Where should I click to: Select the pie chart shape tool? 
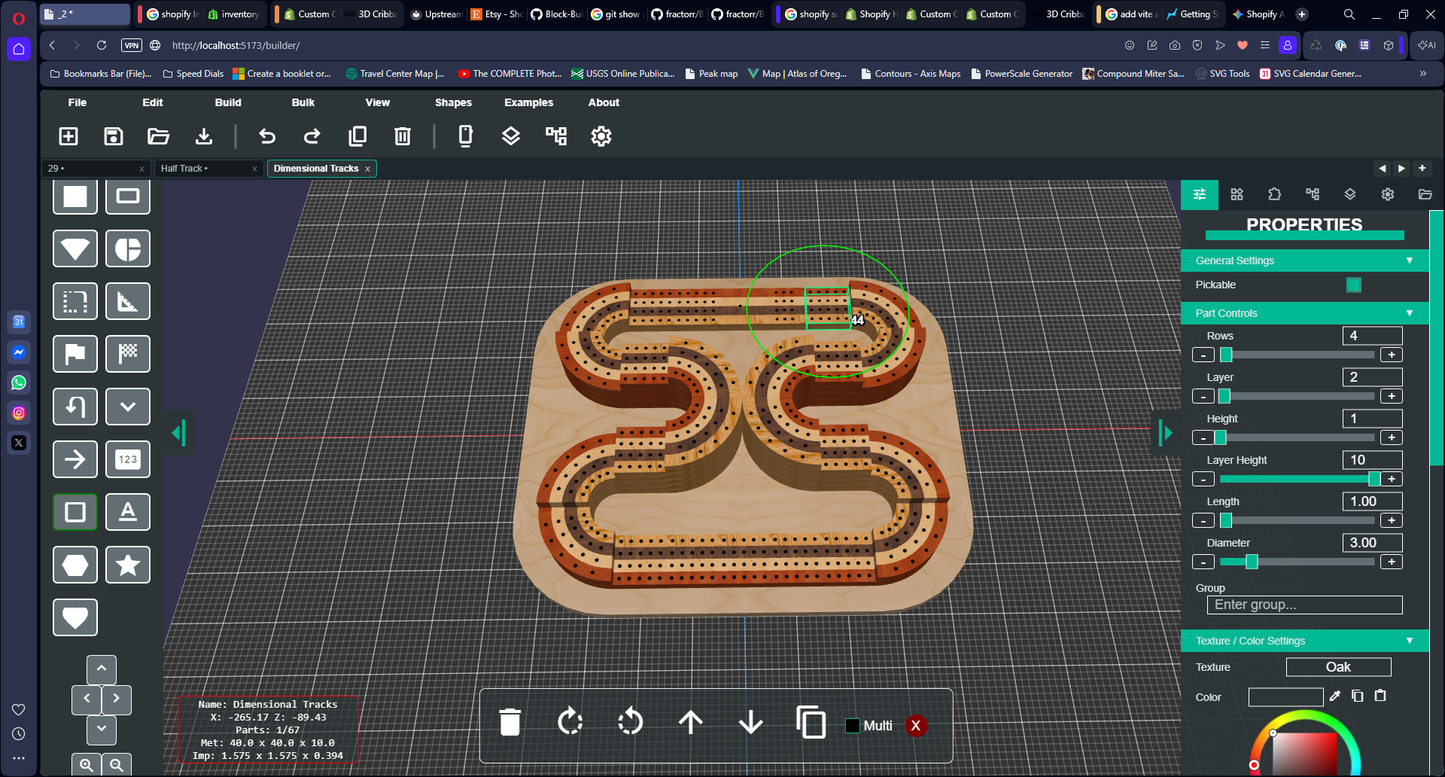pyautogui.click(x=128, y=249)
